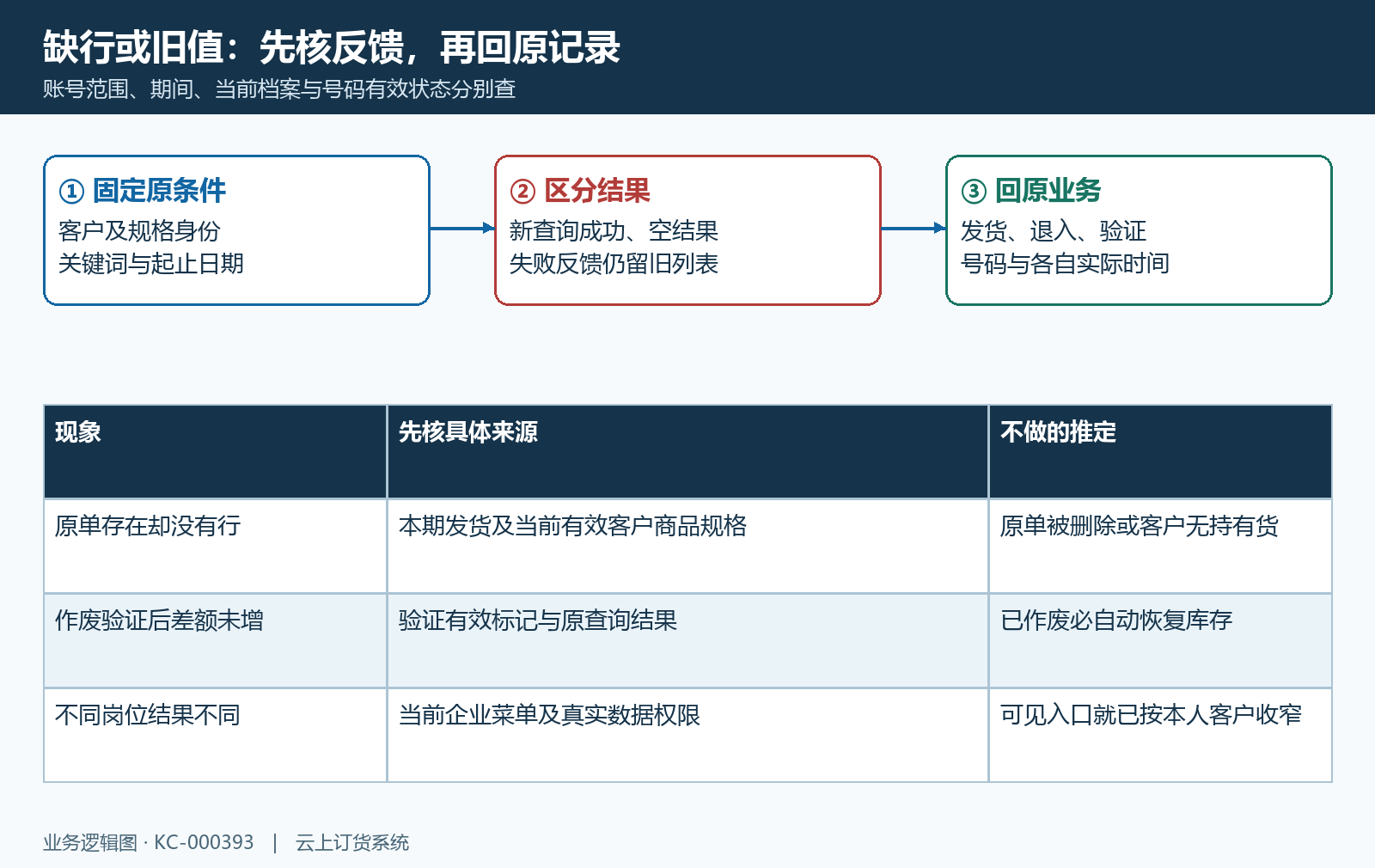Select the cell 原单被删除或客户无持有货
This screenshot has height=868, width=1375.
(x=1160, y=547)
